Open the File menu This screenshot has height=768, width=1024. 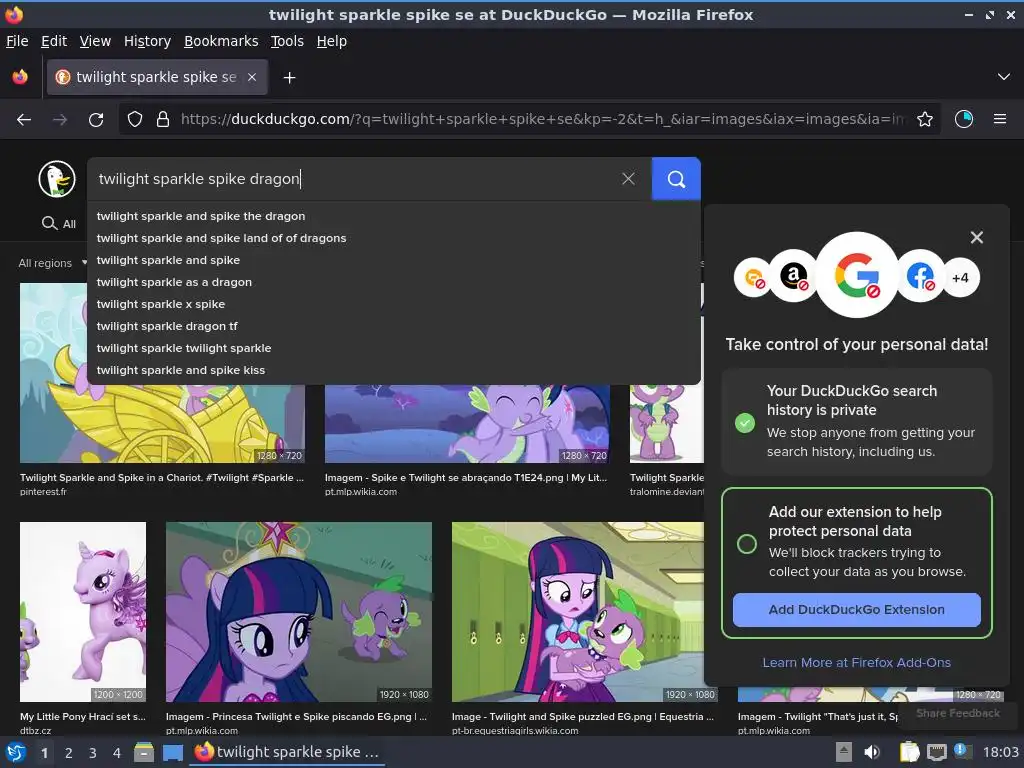coord(17,41)
